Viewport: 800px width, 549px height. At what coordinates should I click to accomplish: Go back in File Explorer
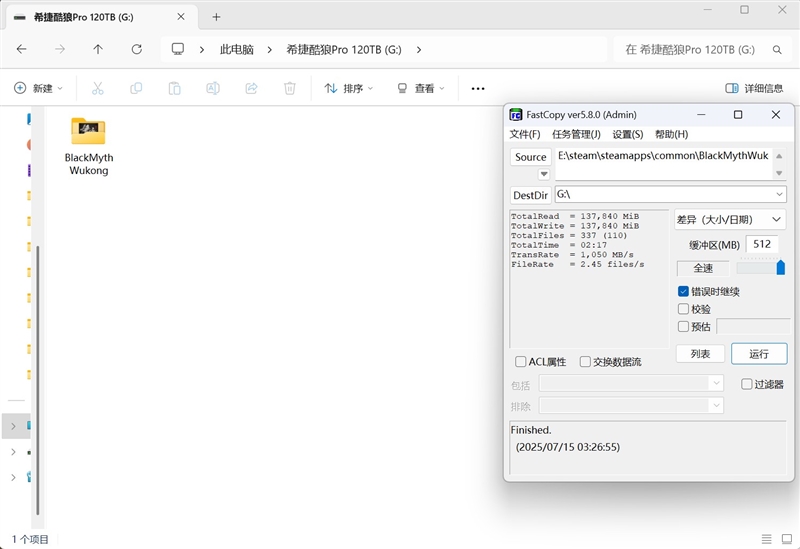point(21,49)
